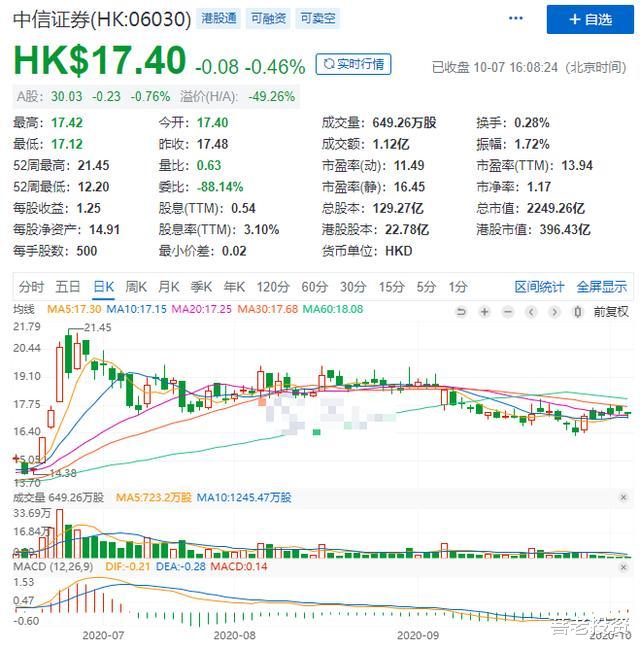
Task: Click the MA10:17.15 moving average label
Action: (x=137, y=309)
